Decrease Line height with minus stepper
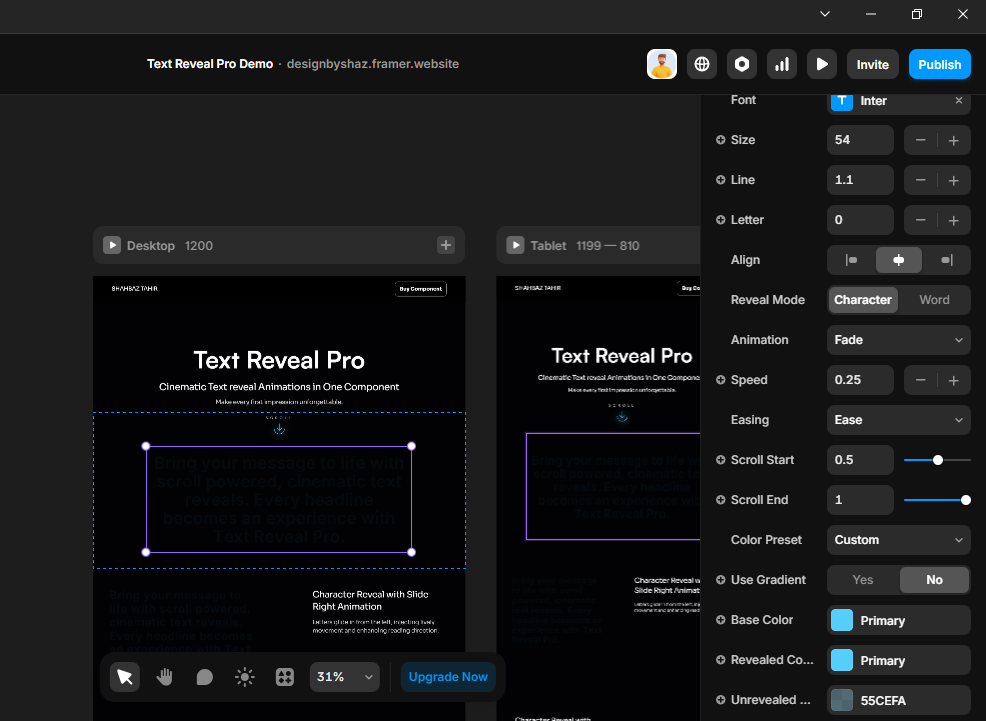986x721 pixels. click(921, 180)
